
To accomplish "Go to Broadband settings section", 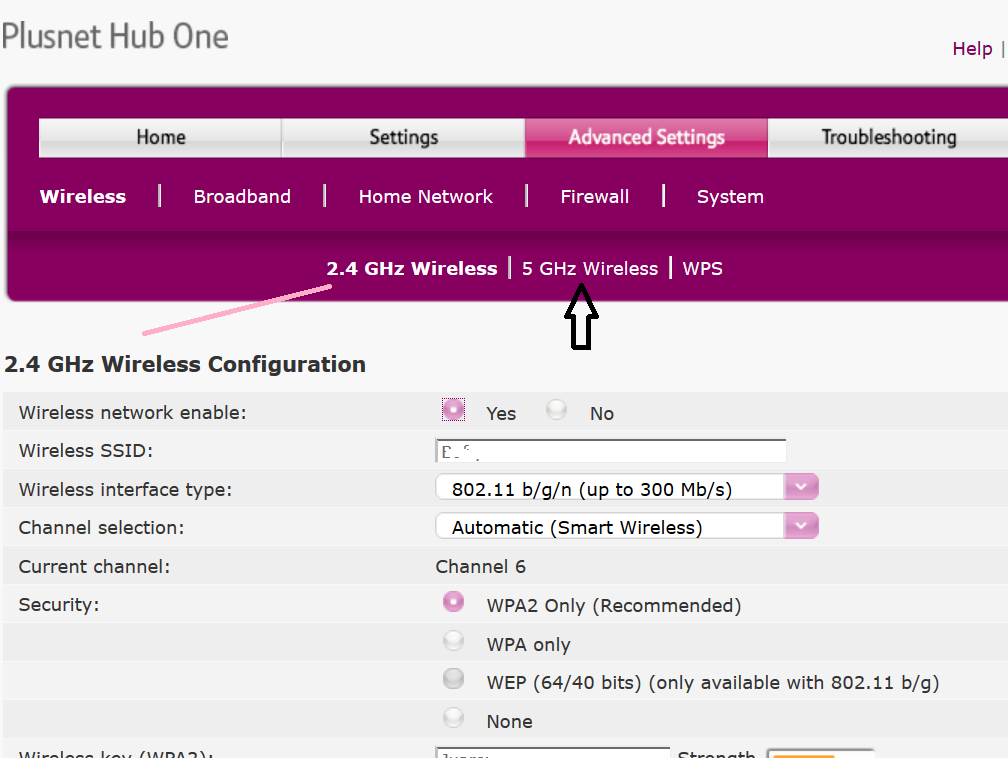I will (242, 197).
